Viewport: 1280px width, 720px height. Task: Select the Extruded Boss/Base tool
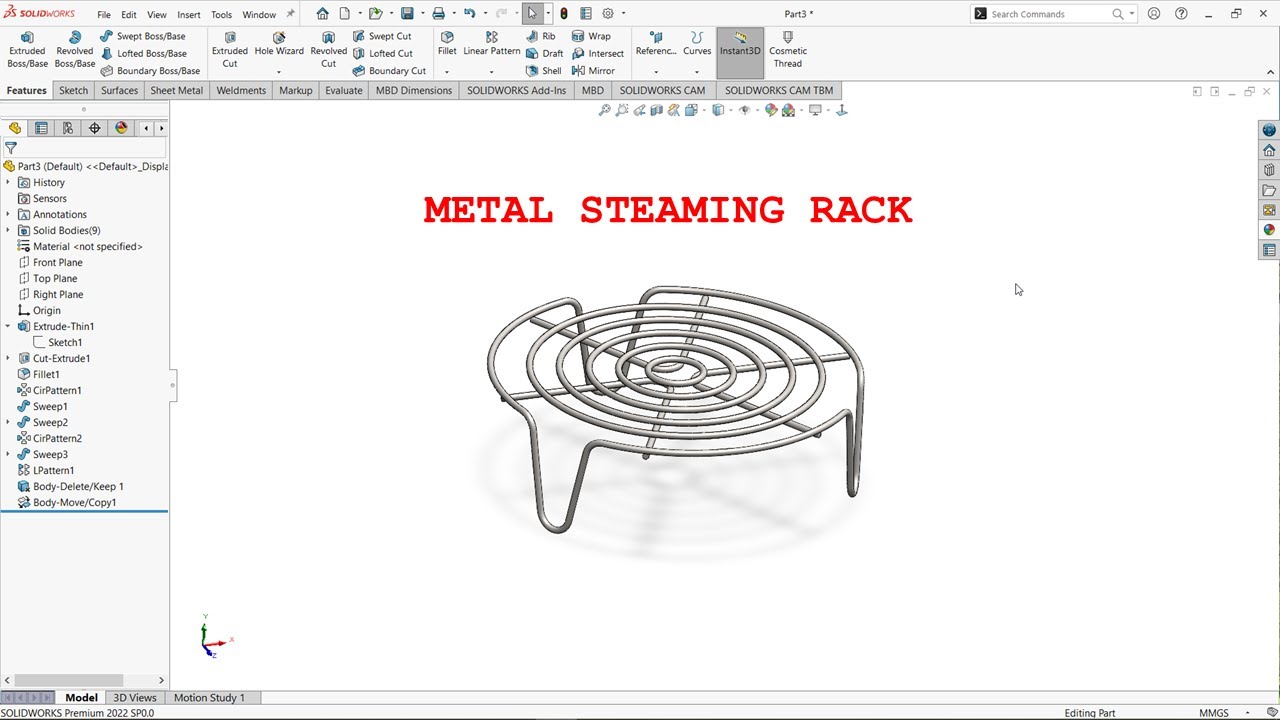click(27, 50)
